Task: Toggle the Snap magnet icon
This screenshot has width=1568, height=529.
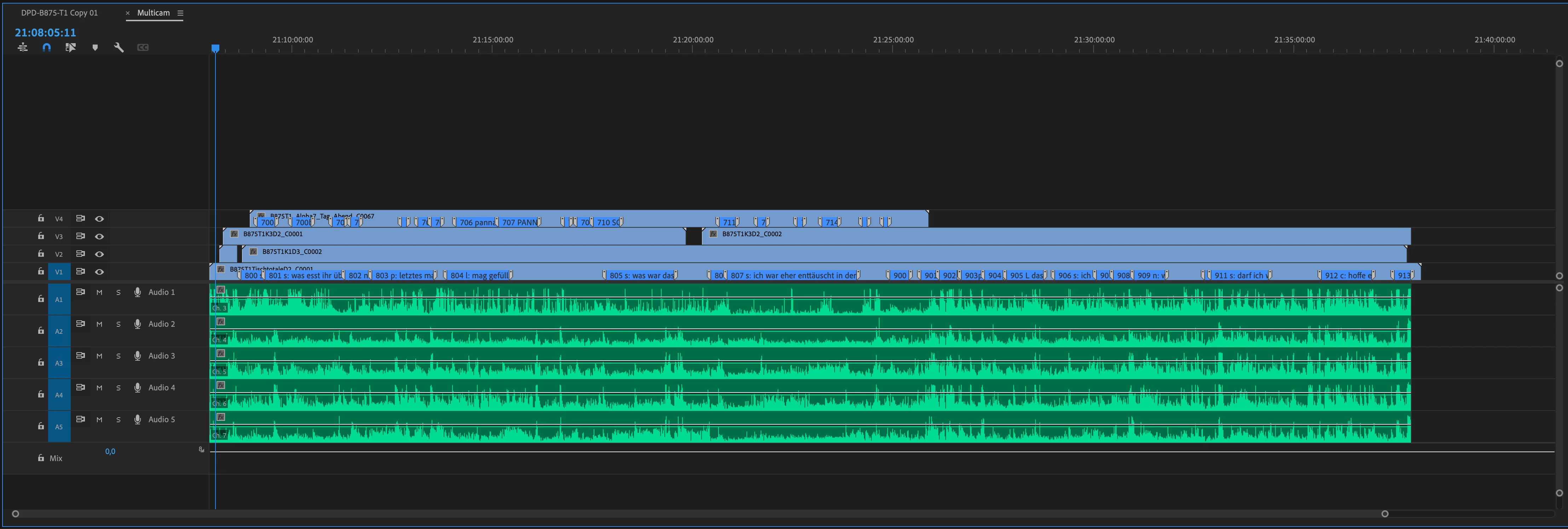Action: (x=46, y=47)
